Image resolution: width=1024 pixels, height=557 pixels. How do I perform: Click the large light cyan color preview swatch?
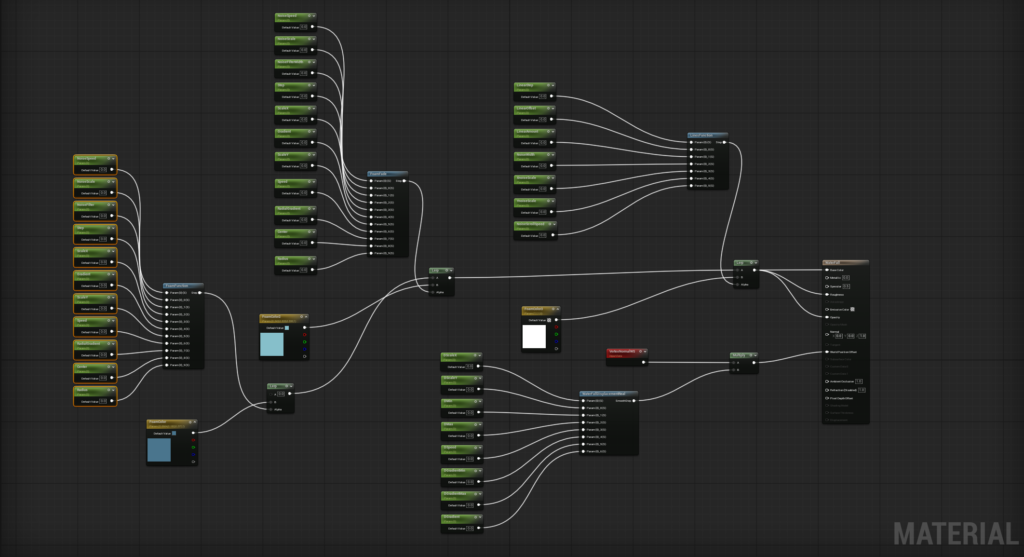[272, 345]
